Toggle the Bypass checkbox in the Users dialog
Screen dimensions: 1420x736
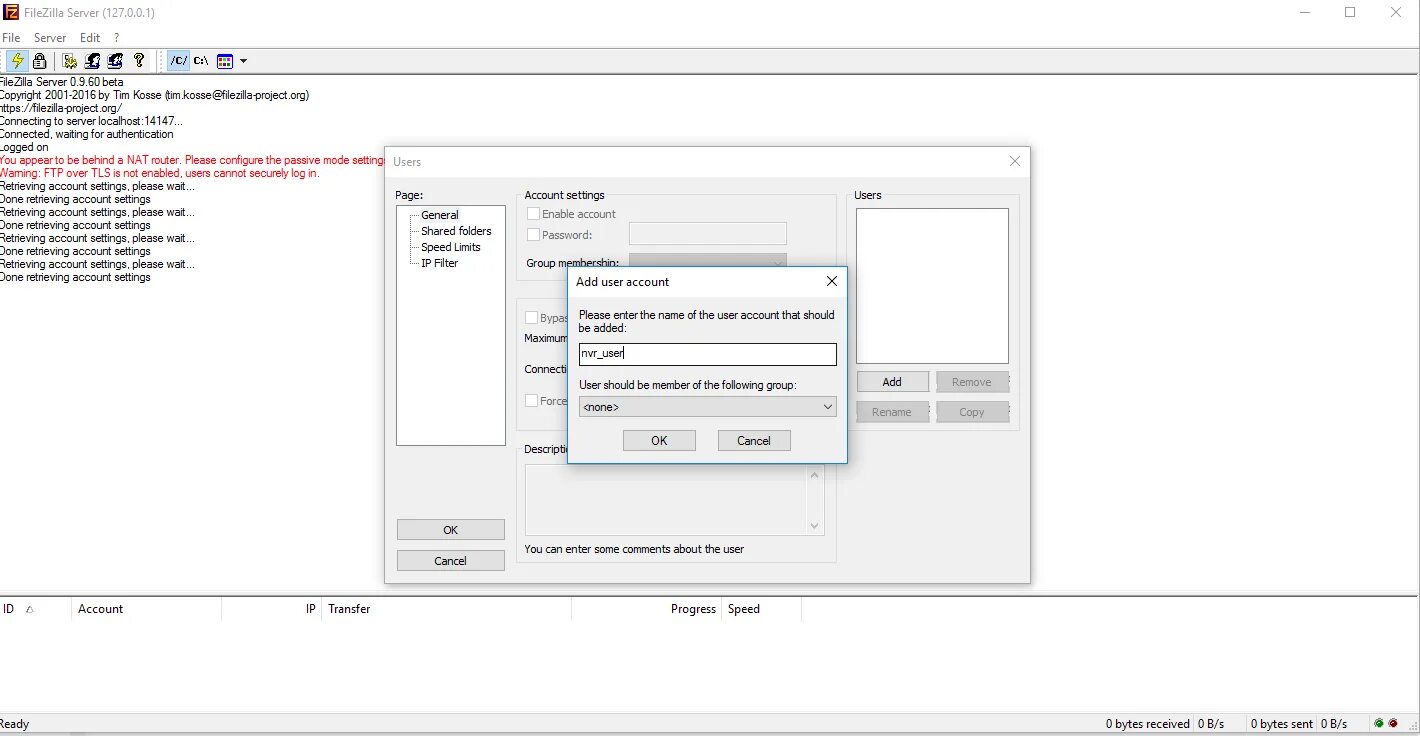coord(533,318)
